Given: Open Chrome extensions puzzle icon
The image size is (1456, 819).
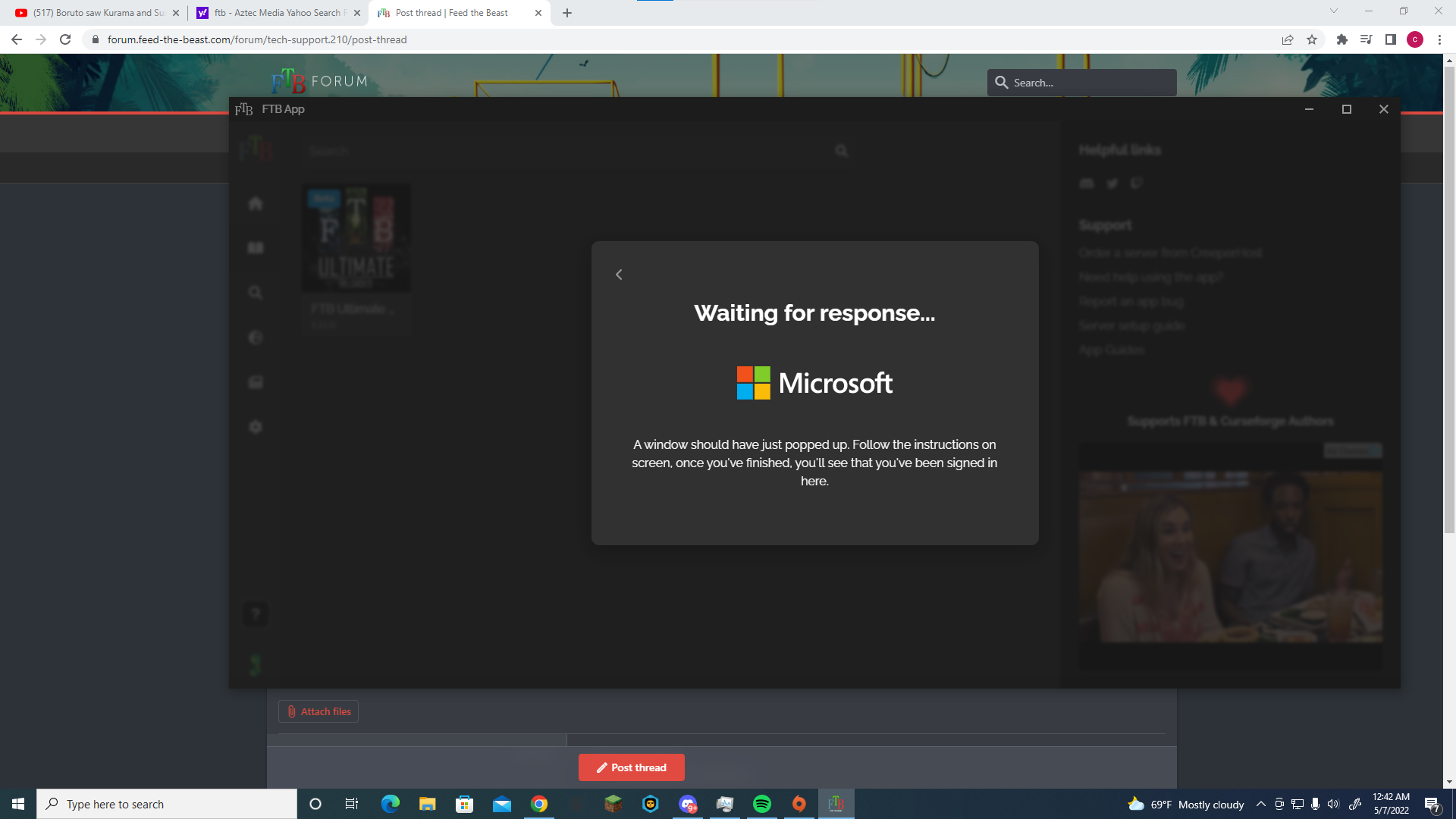Looking at the screenshot, I should [1342, 39].
